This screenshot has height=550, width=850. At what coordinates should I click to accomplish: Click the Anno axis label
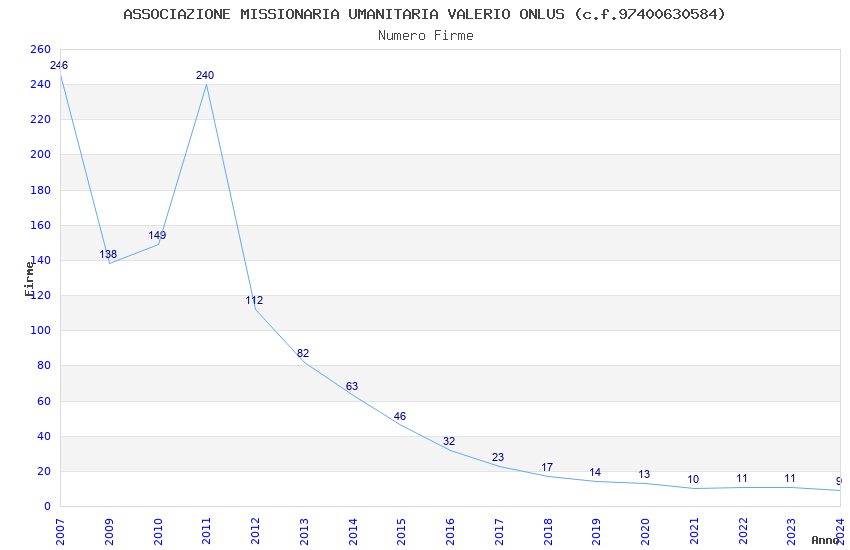(825, 540)
